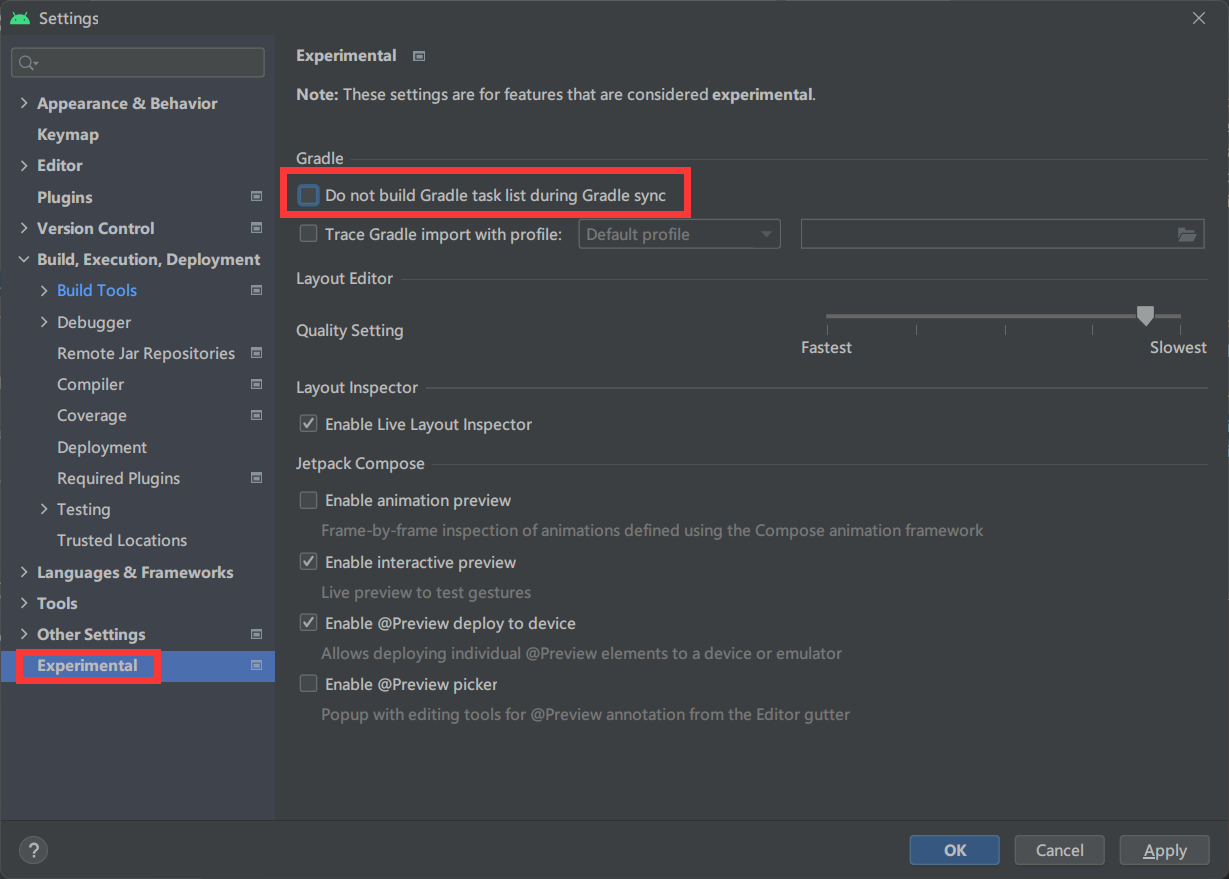
Task: Enable Do not build Gradle task list checkbox
Action: pyautogui.click(x=309, y=196)
